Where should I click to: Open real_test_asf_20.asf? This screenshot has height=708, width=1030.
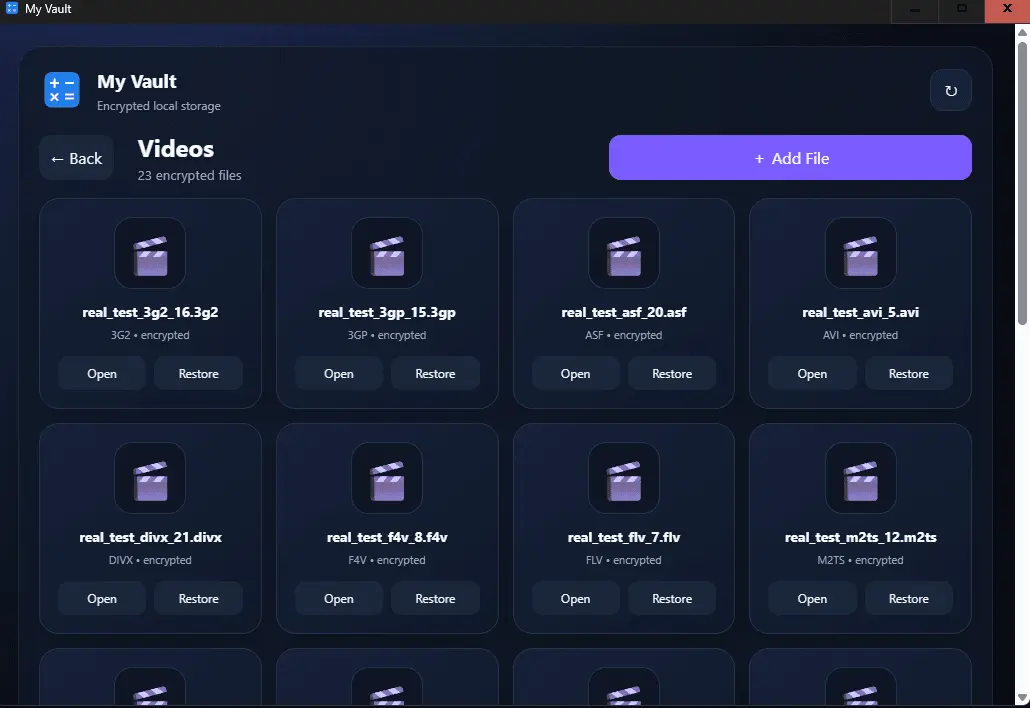click(x=575, y=374)
